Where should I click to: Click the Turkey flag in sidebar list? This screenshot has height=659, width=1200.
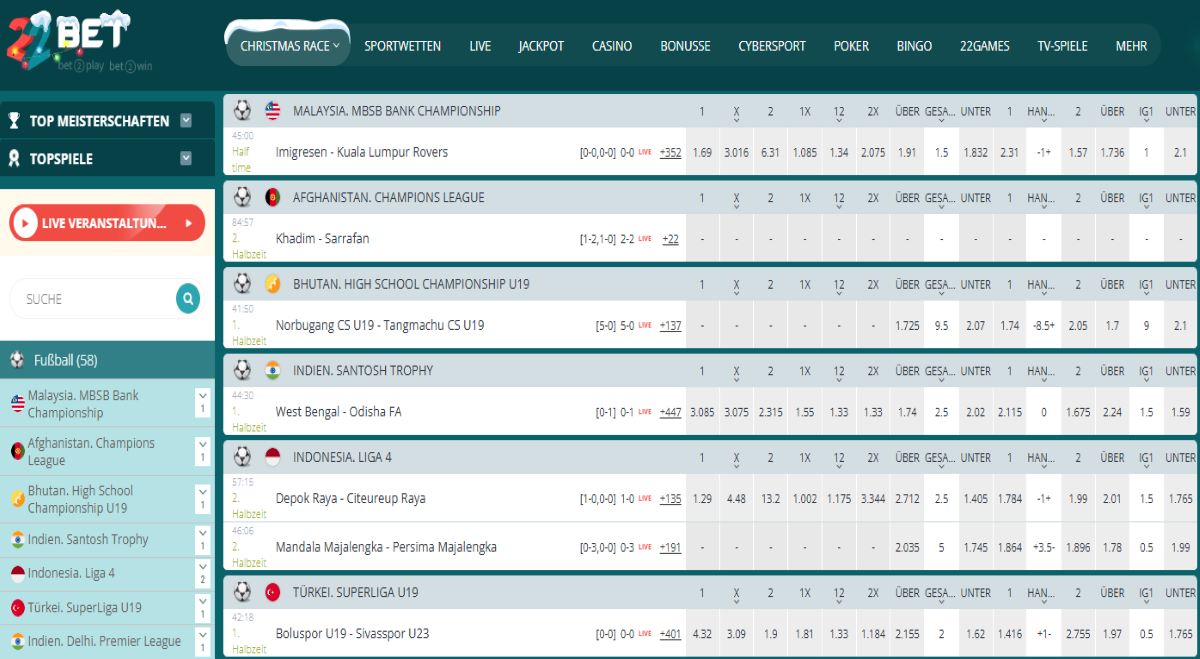[18, 607]
